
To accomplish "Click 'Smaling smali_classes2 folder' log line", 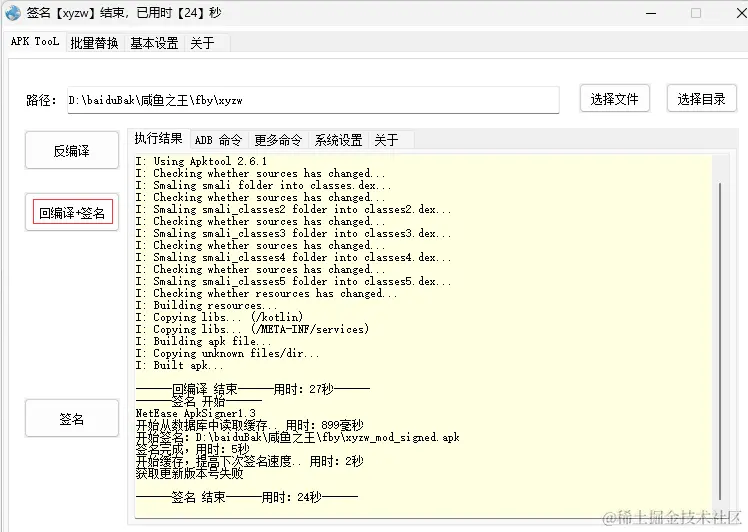I will [x=293, y=209].
